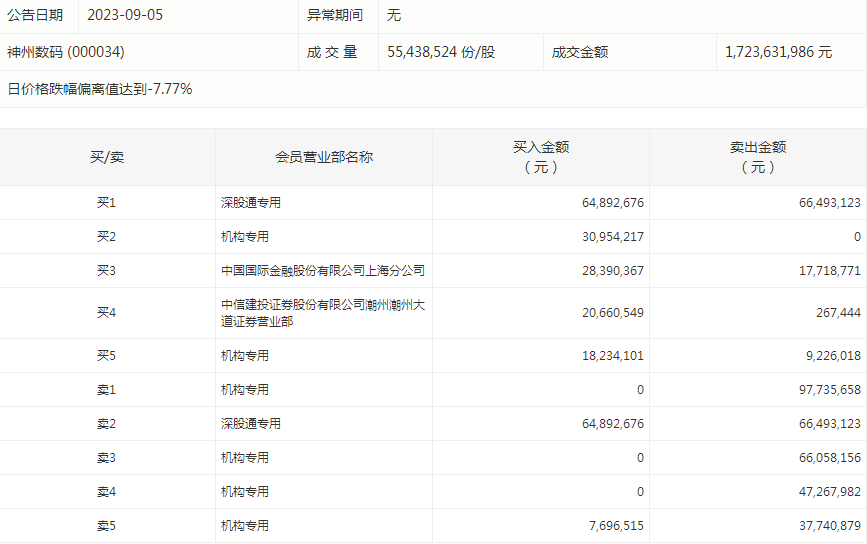Select sell amount 17,718,771

[x=829, y=271]
